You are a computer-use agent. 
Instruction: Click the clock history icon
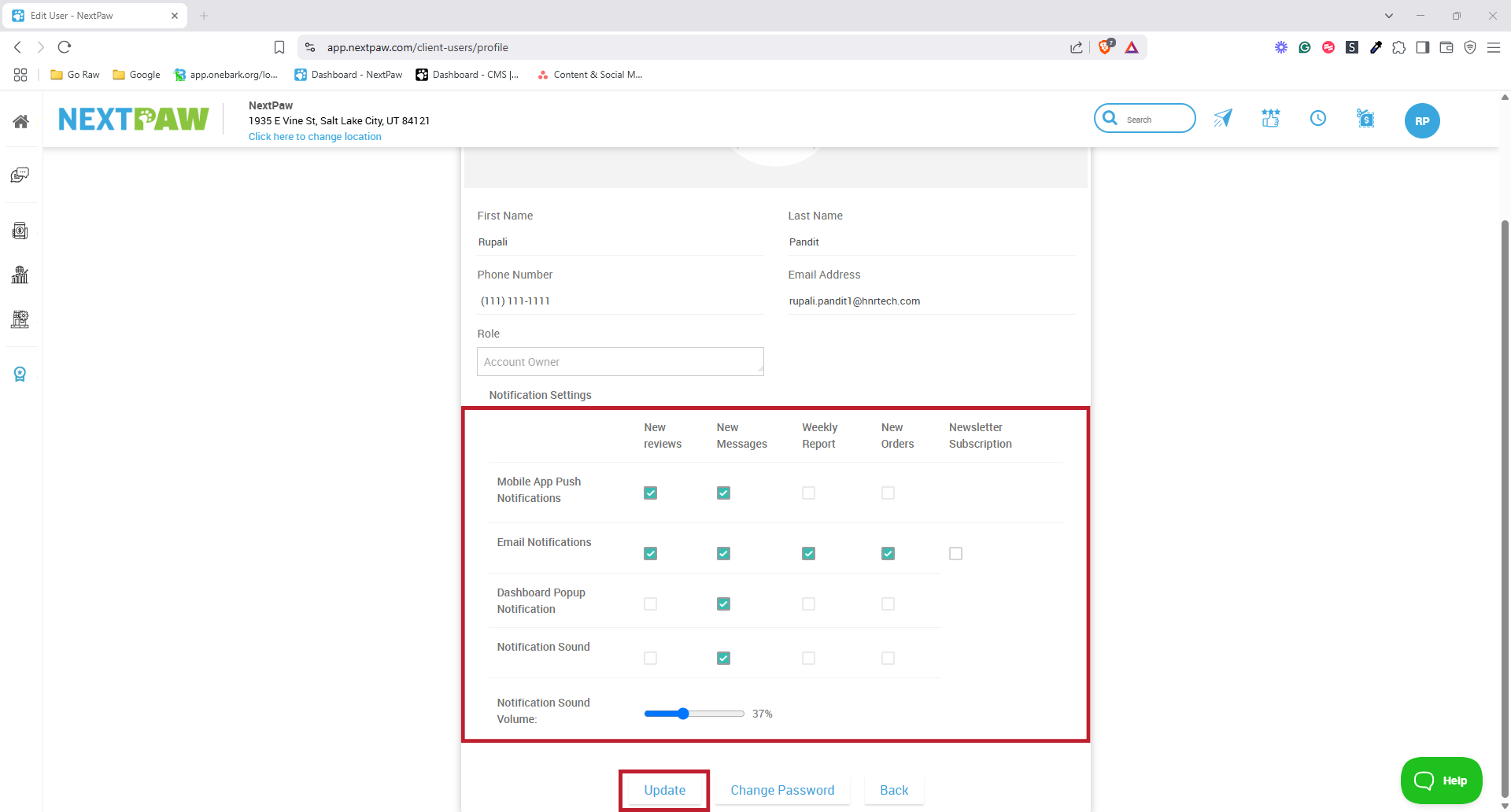pos(1318,118)
